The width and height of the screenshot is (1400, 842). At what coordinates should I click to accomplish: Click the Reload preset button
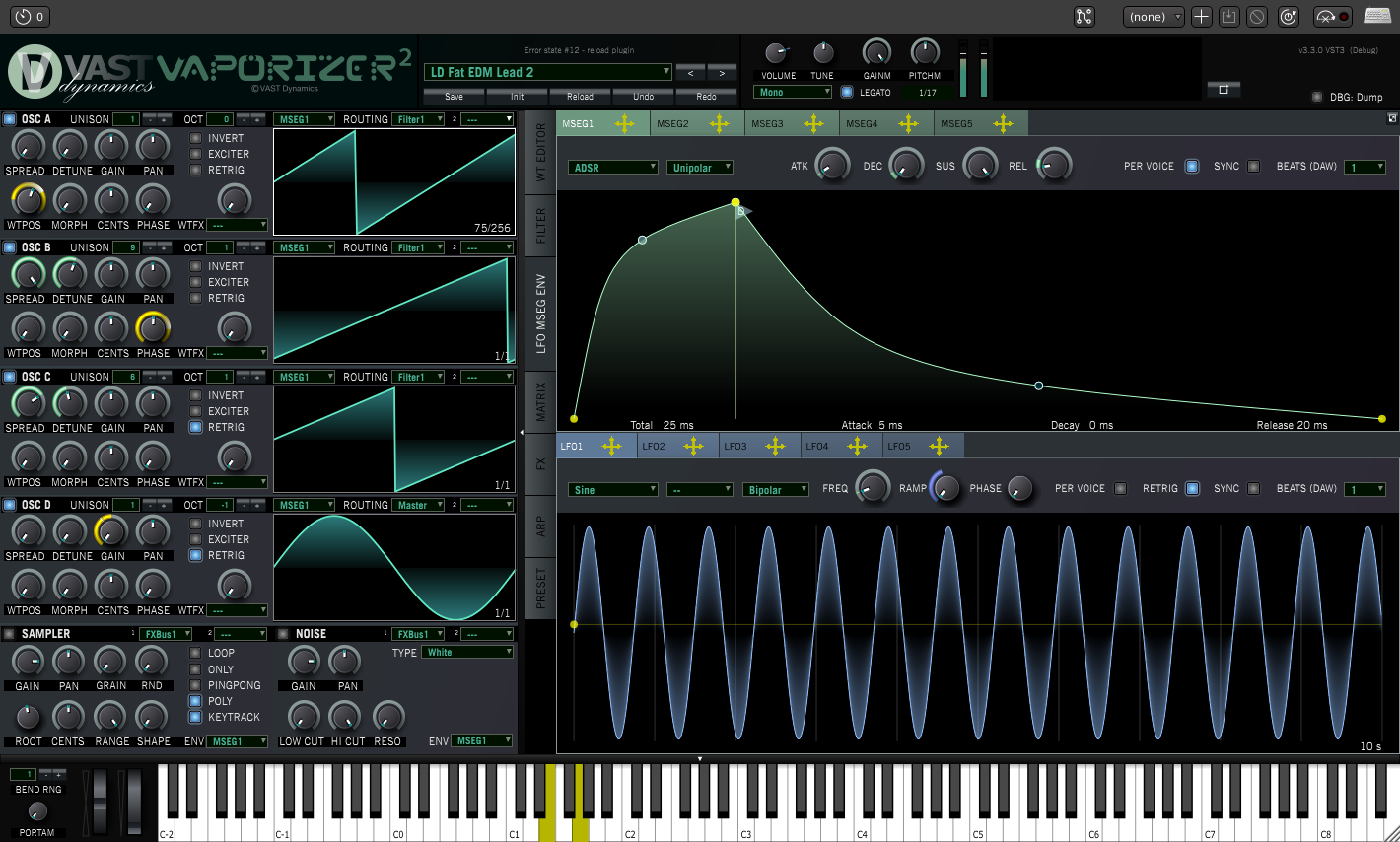(580, 97)
